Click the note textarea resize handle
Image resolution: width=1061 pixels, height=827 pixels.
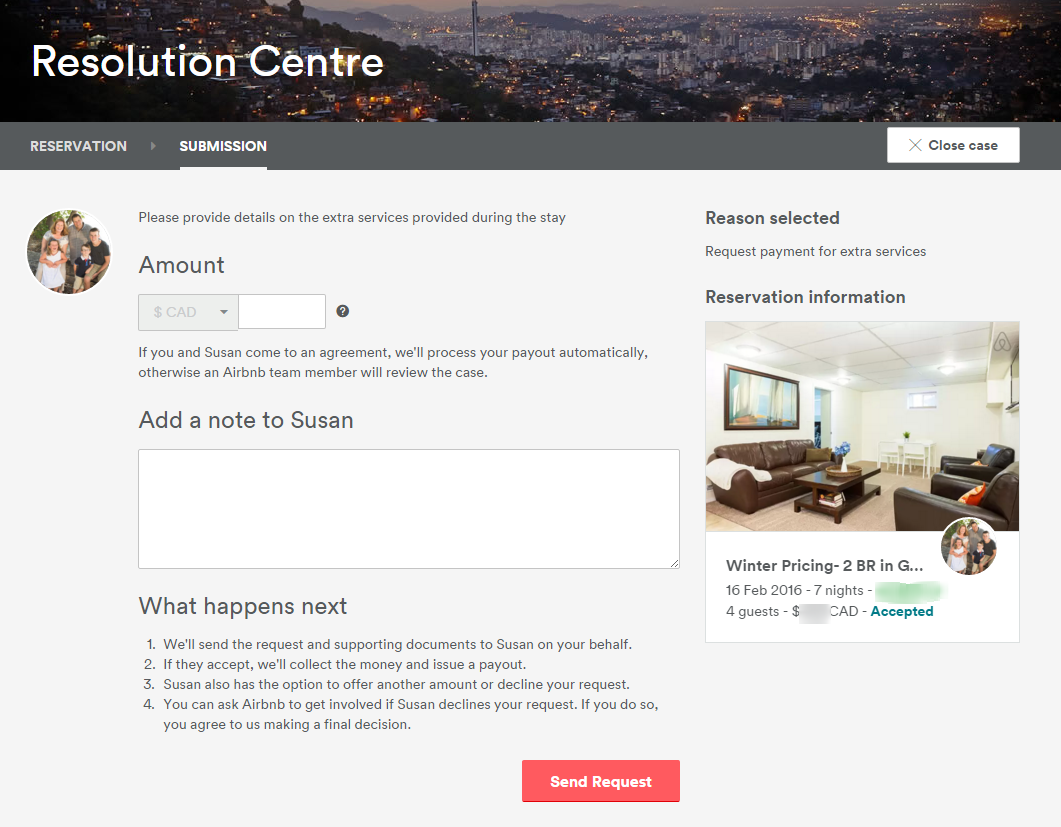tap(674, 563)
